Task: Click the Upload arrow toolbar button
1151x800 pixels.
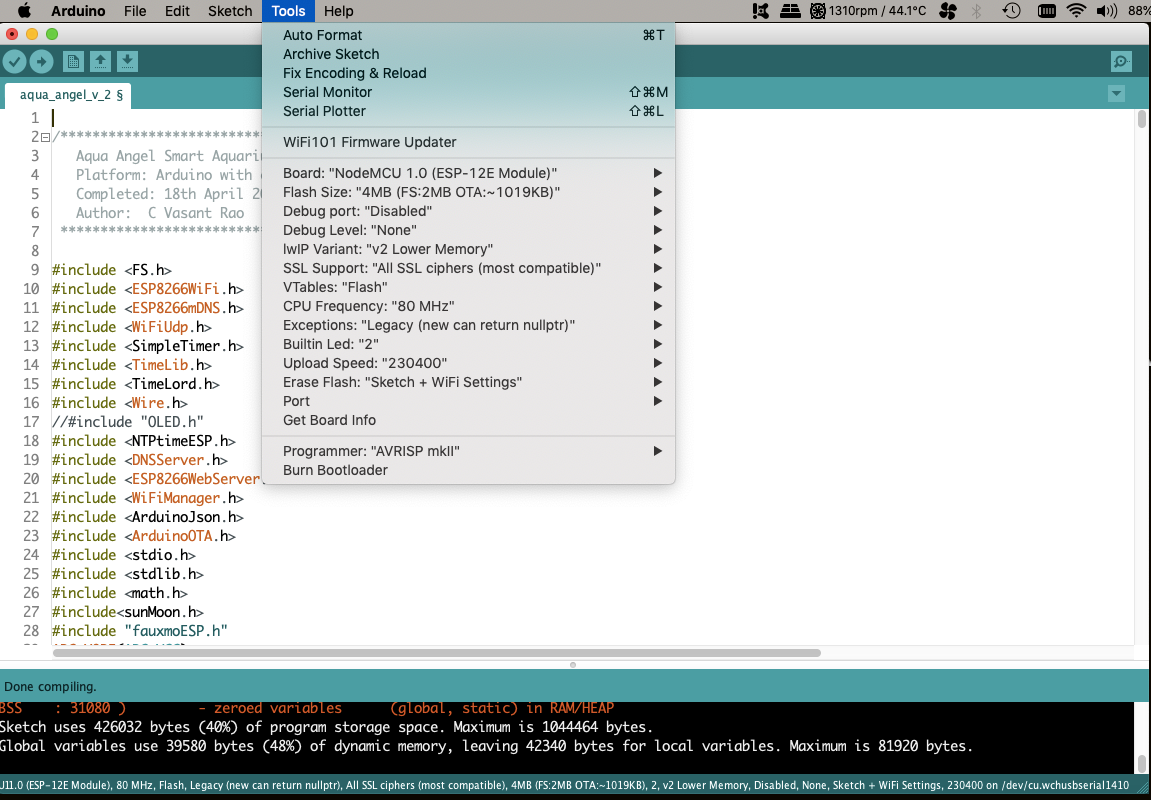Action: (42, 62)
